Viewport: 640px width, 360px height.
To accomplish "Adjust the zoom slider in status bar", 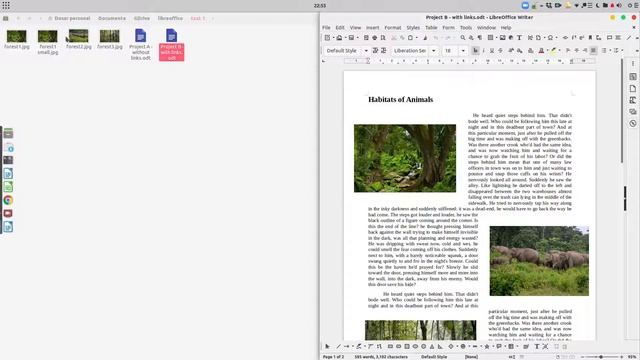I will pyautogui.click(x=601, y=357).
